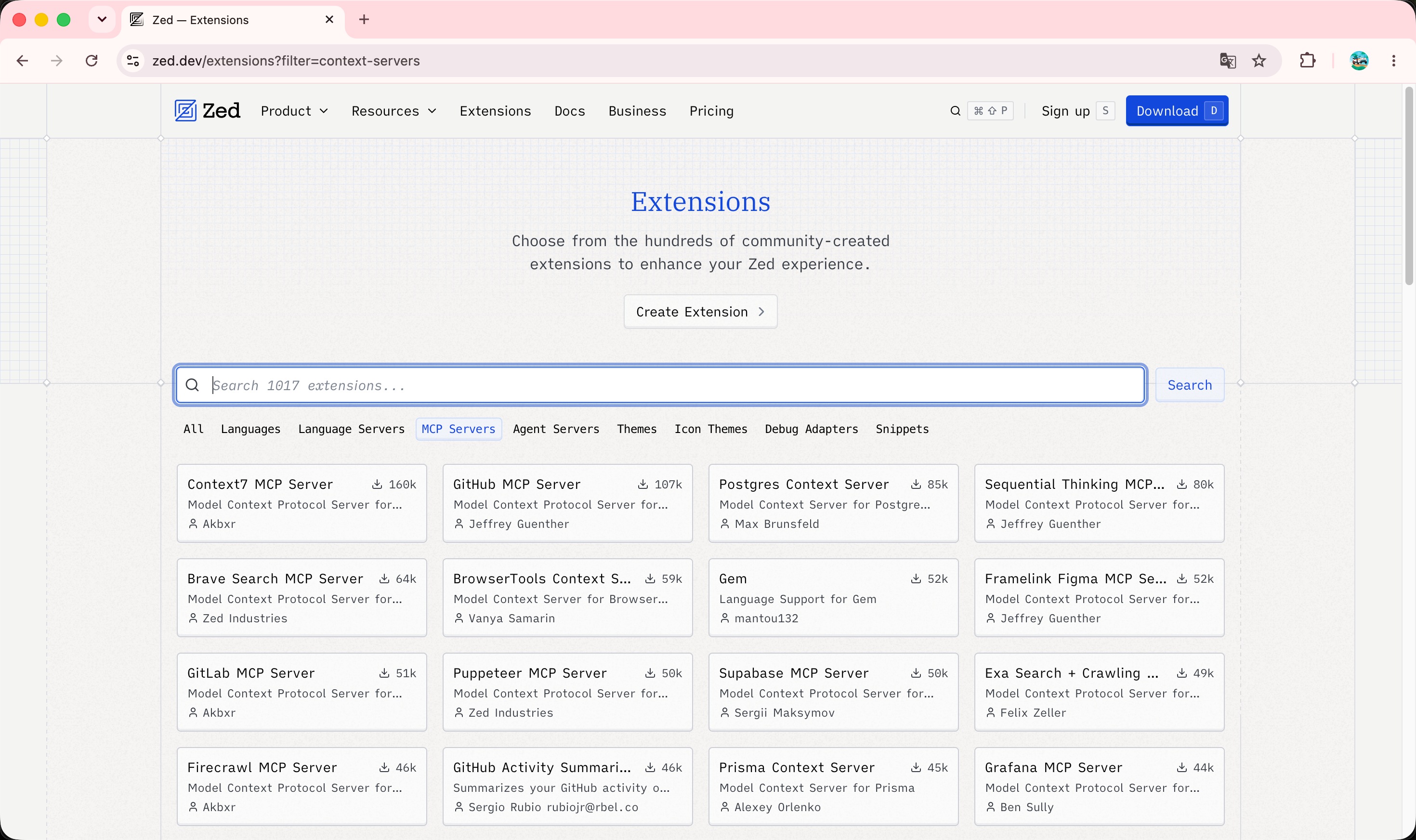Click the Search button
This screenshot has height=840, width=1416.
(1190, 385)
